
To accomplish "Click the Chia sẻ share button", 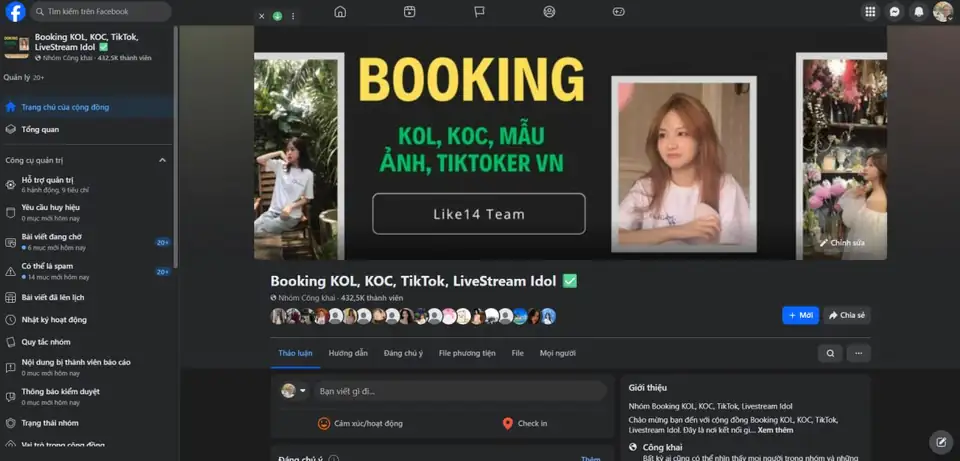I will pyautogui.click(x=847, y=315).
